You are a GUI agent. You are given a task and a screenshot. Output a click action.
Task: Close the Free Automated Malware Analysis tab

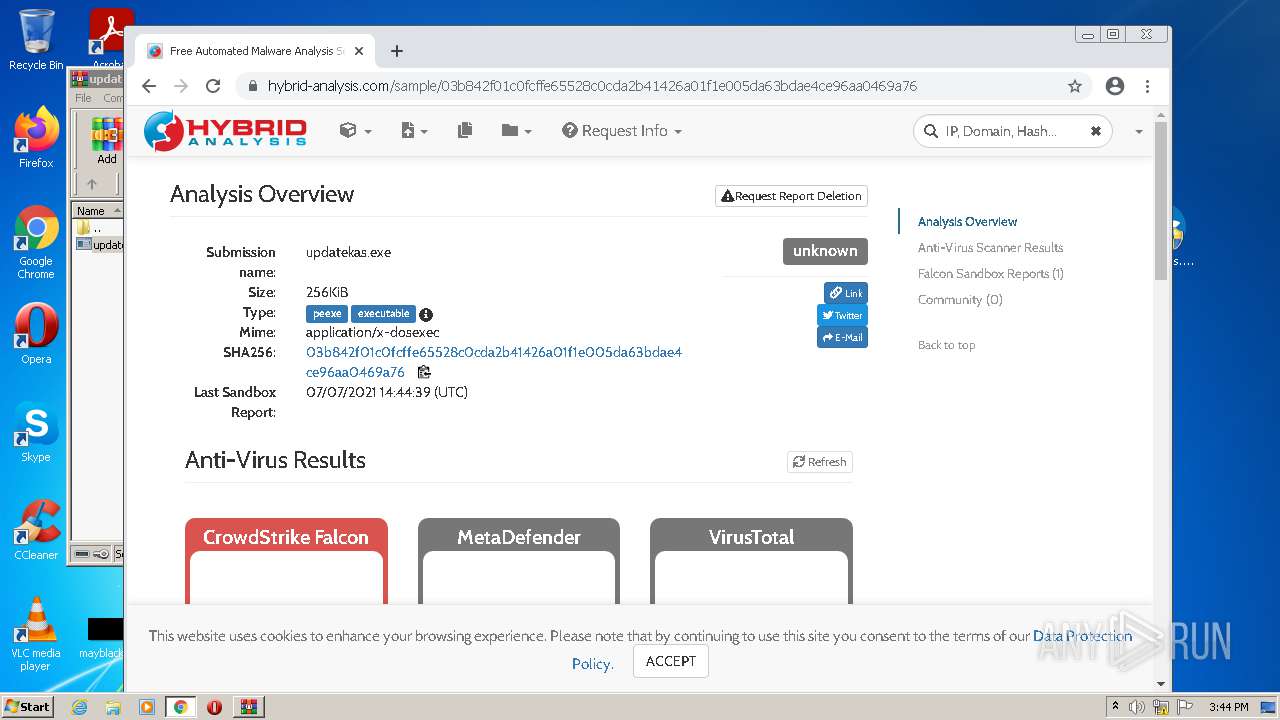(359, 51)
